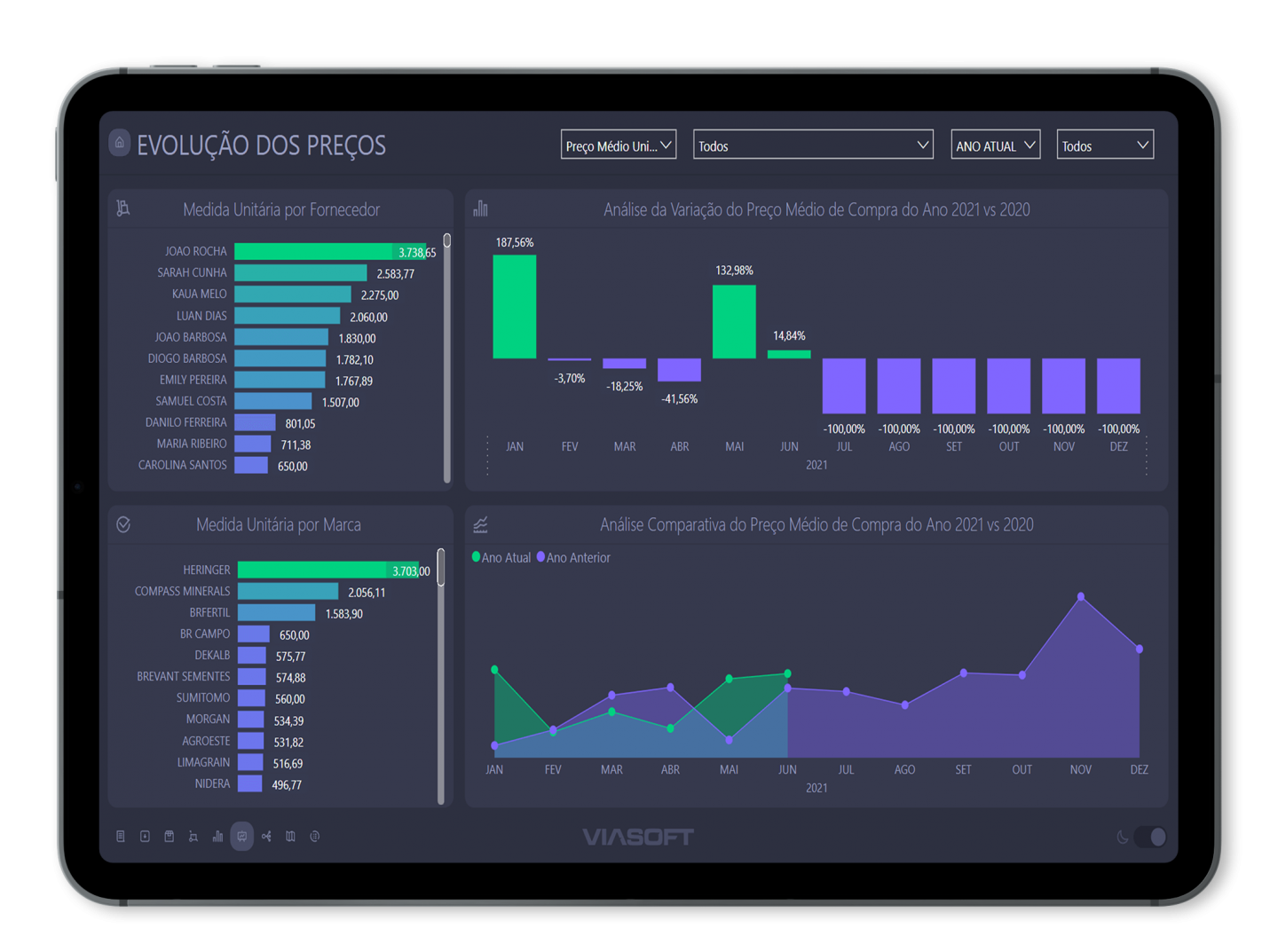Open the hand-cart page in bottom navigation
Screen dimensions: 1278x952
(193, 837)
